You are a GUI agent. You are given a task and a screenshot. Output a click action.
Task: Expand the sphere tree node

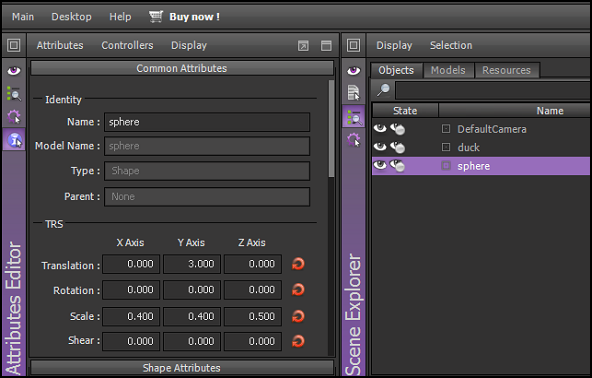tap(446, 165)
